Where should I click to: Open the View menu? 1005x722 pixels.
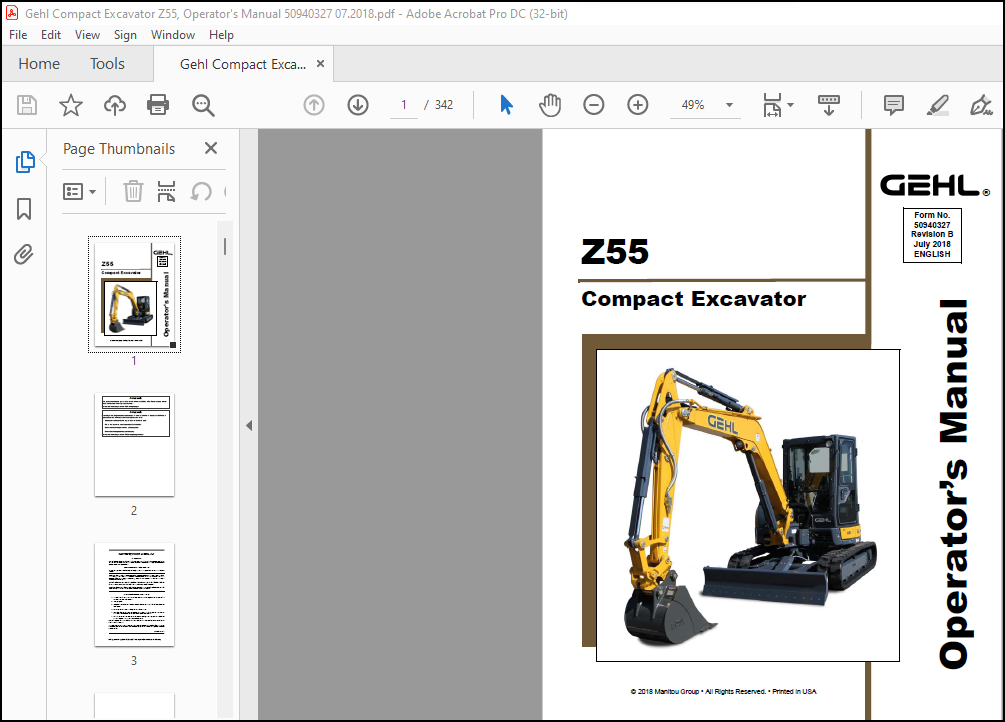tap(87, 35)
